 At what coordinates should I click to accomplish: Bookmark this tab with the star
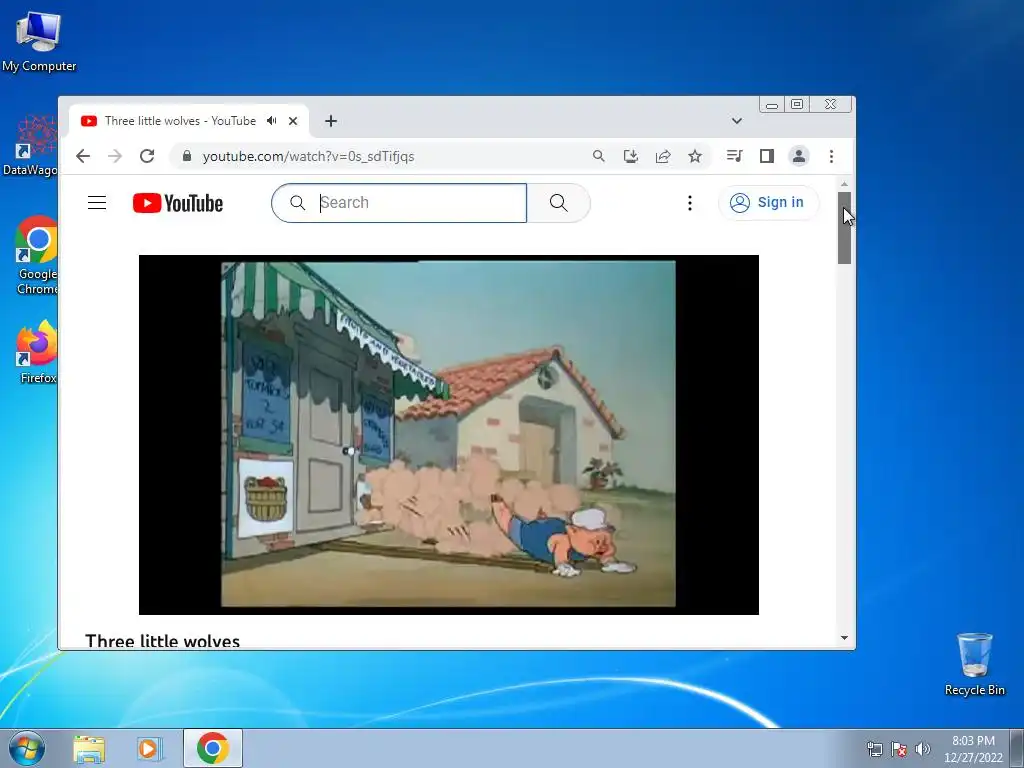pos(695,156)
